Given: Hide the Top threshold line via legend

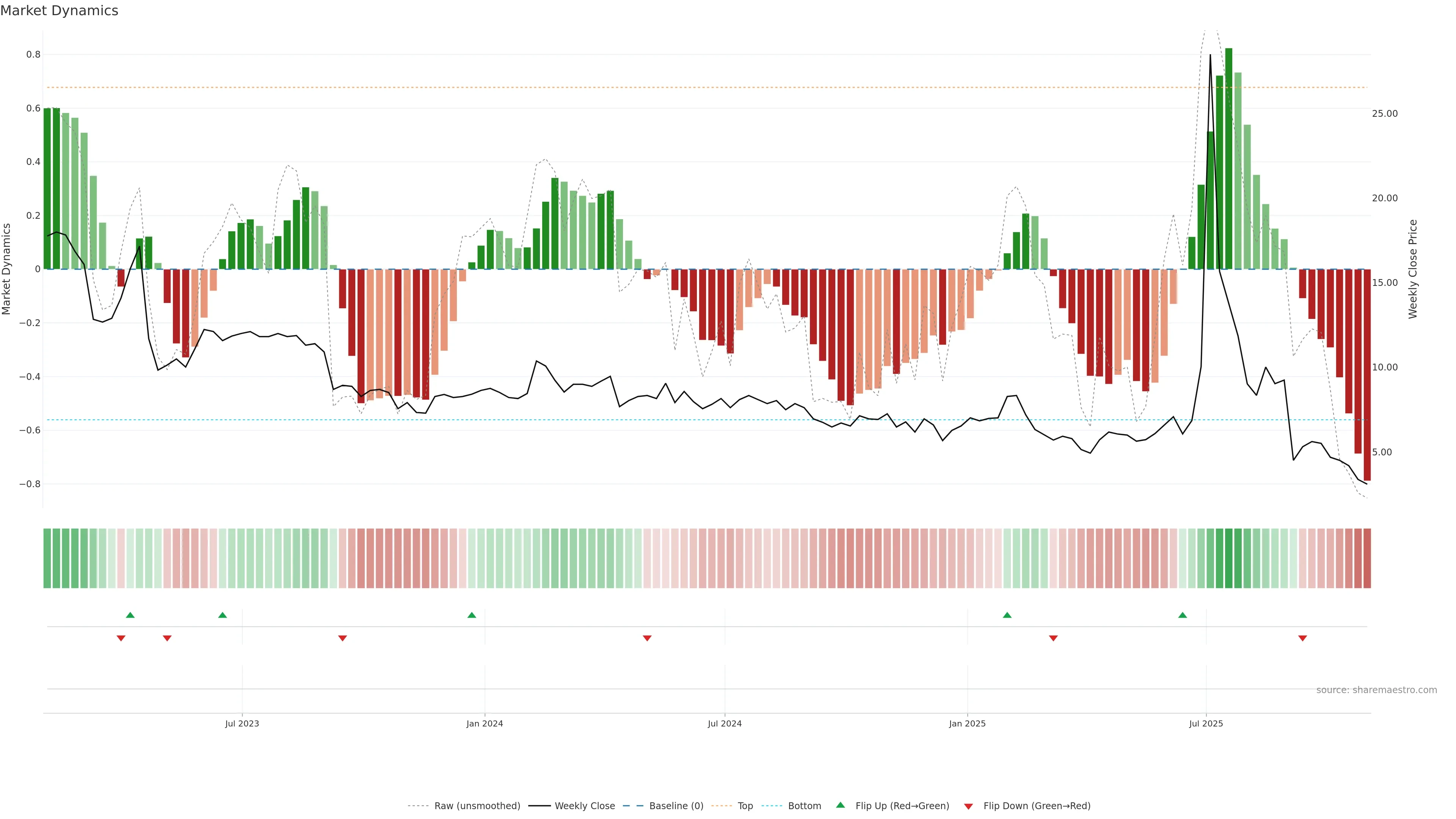Looking at the screenshot, I should point(745,806).
